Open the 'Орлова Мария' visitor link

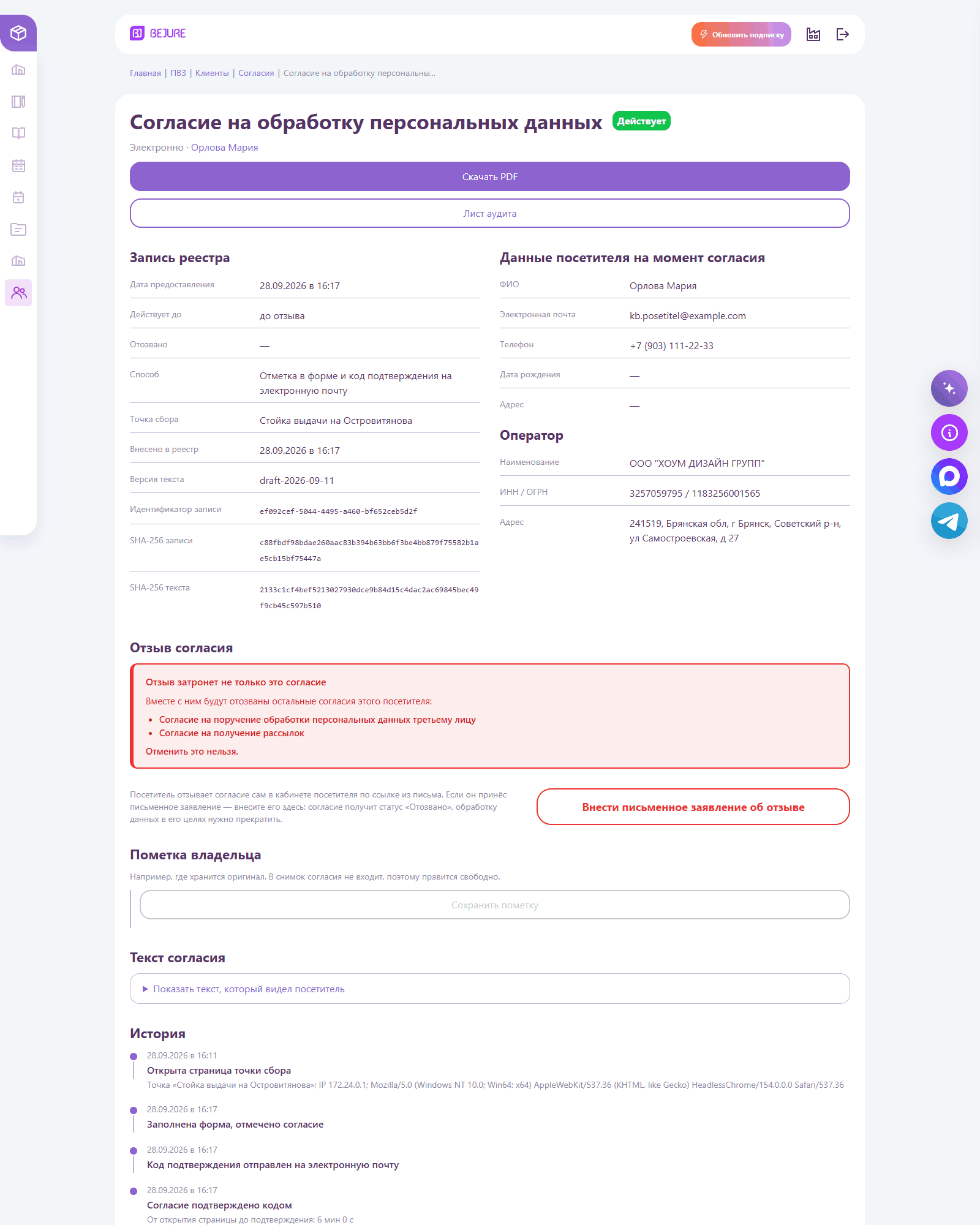(224, 148)
